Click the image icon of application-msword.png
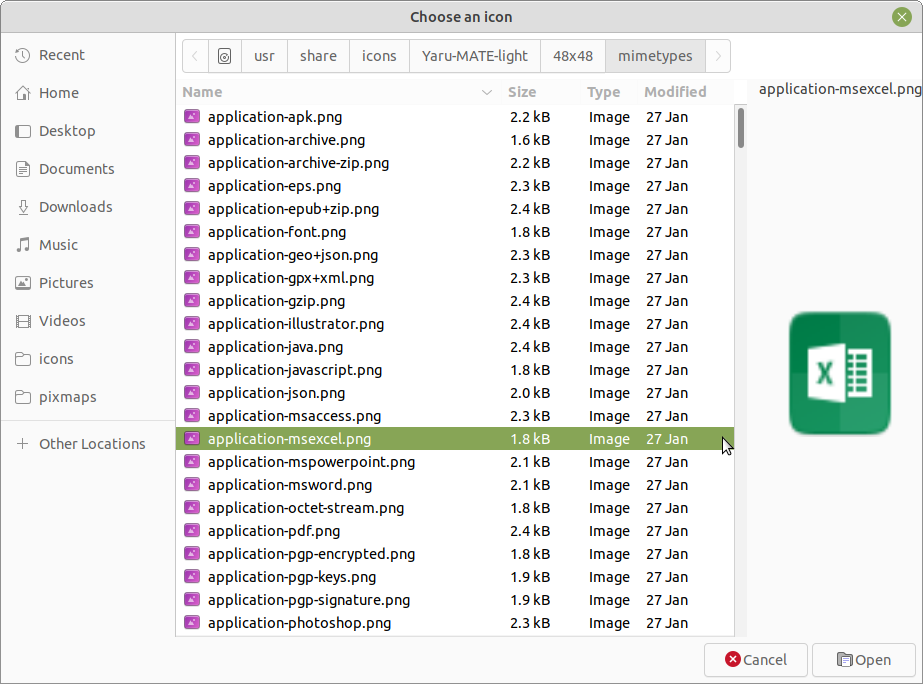 (192, 484)
